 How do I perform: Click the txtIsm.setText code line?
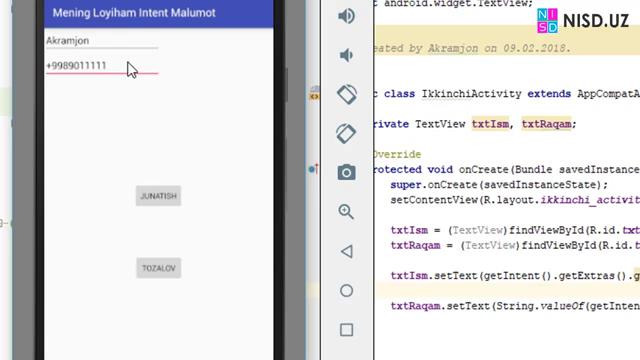coord(515,276)
